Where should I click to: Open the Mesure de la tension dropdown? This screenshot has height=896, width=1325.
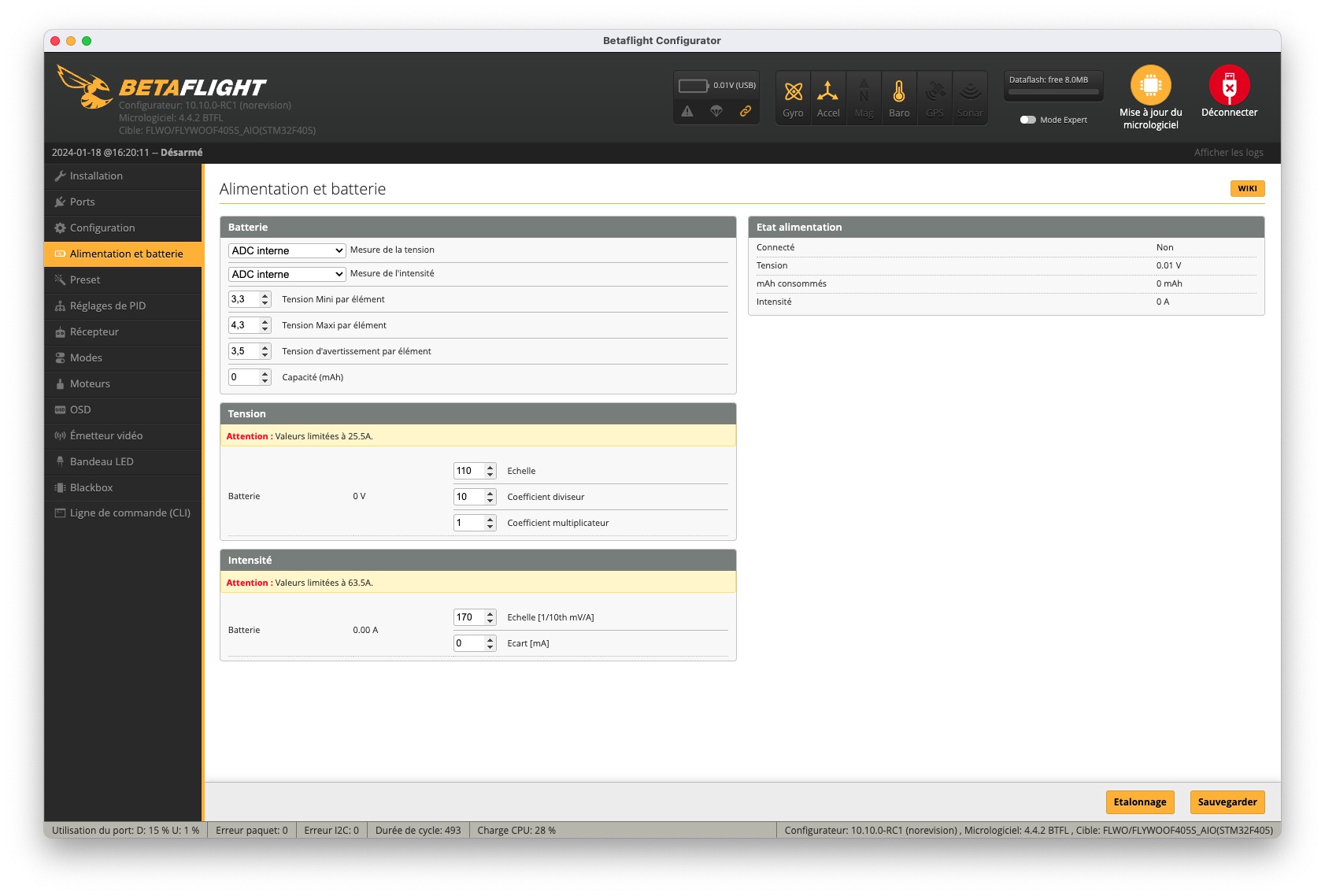click(287, 250)
